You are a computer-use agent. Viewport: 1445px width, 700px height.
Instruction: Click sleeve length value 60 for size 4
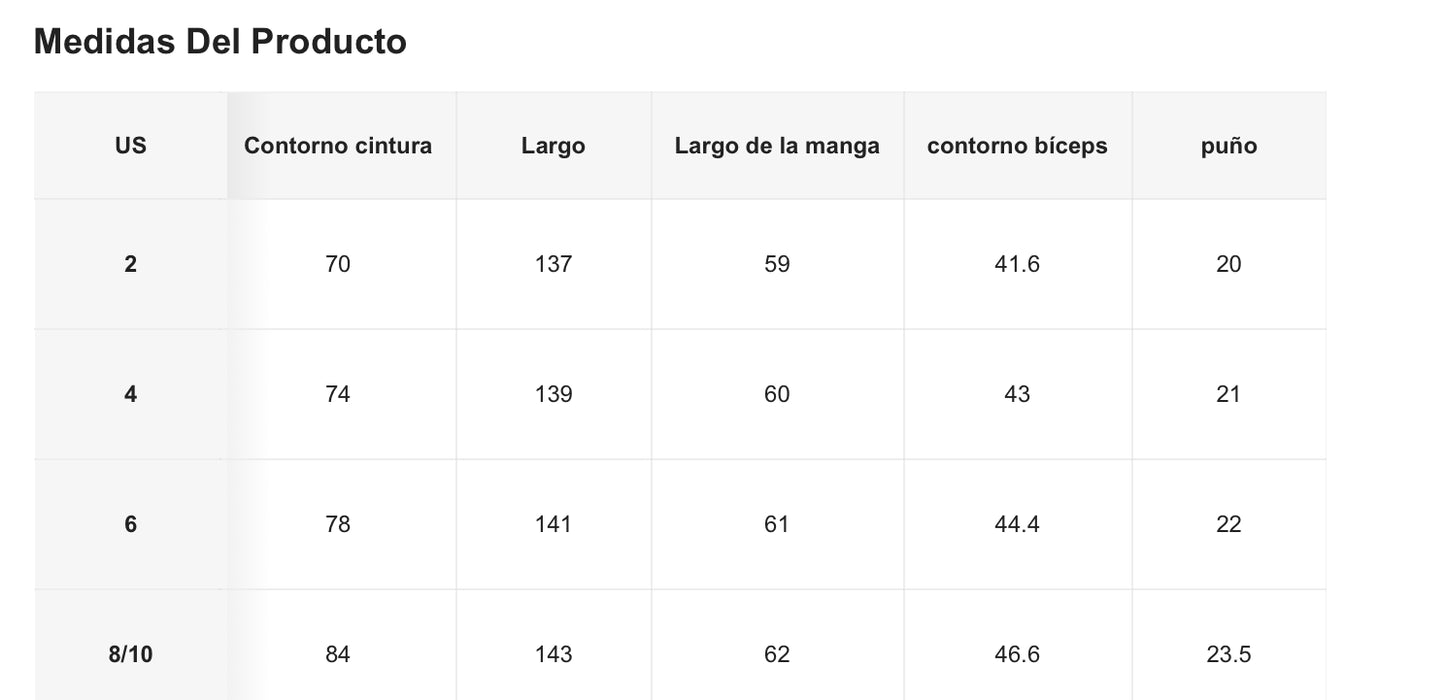click(x=777, y=394)
